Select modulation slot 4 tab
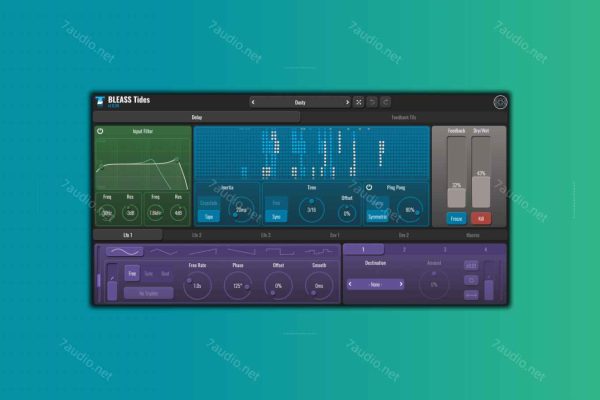600x400 pixels. [x=486, y=250]
